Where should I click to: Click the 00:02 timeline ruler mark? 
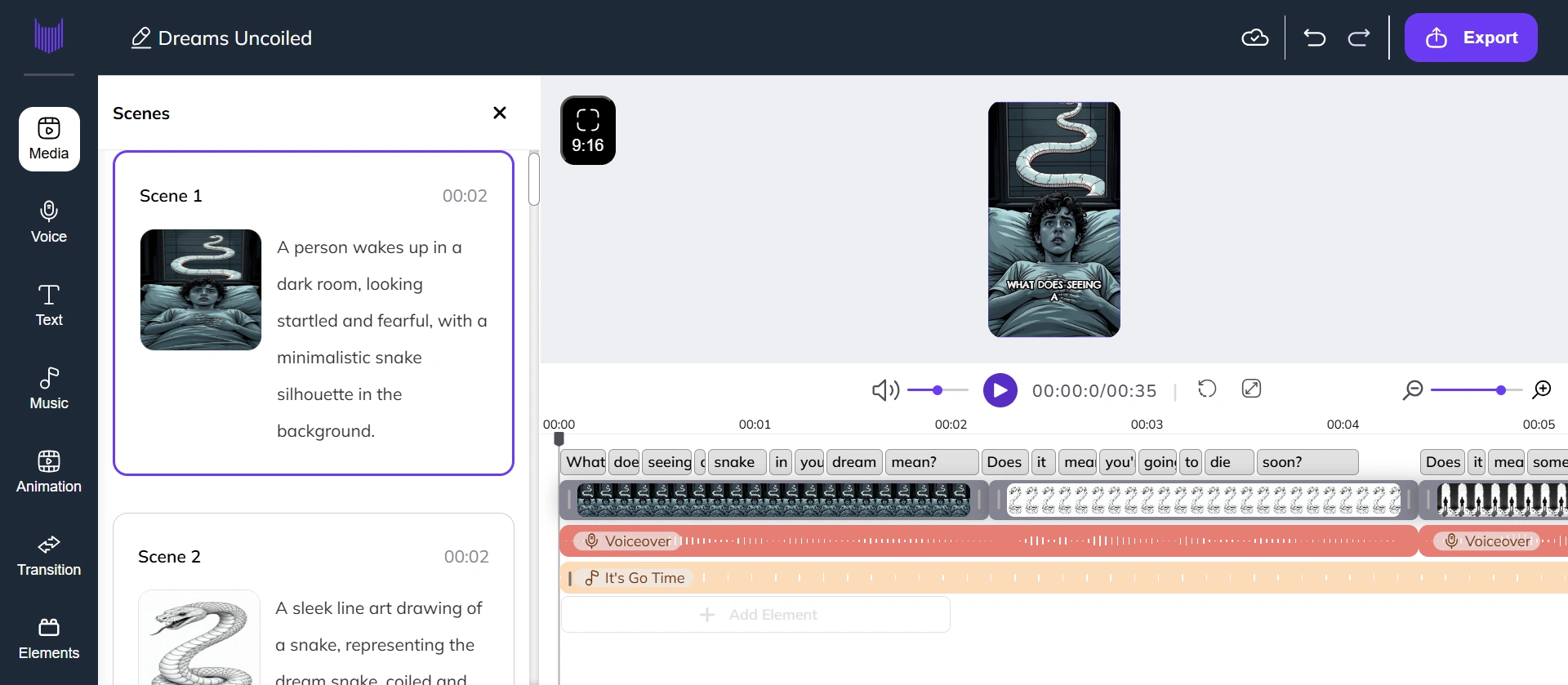(951, 425)
